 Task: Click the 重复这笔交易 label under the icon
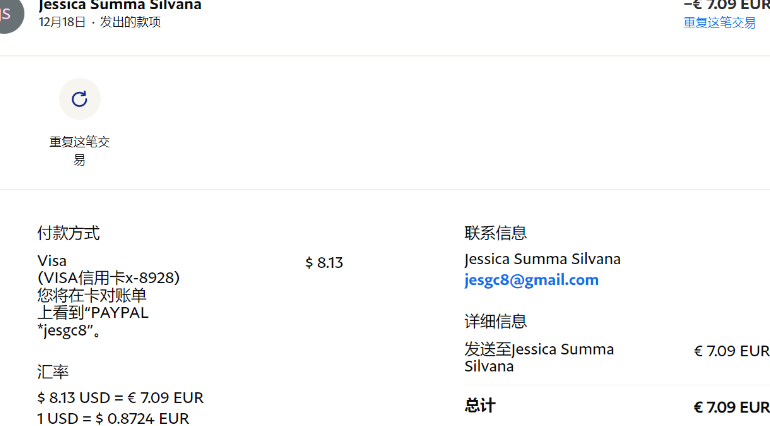[x=80, y=151]
